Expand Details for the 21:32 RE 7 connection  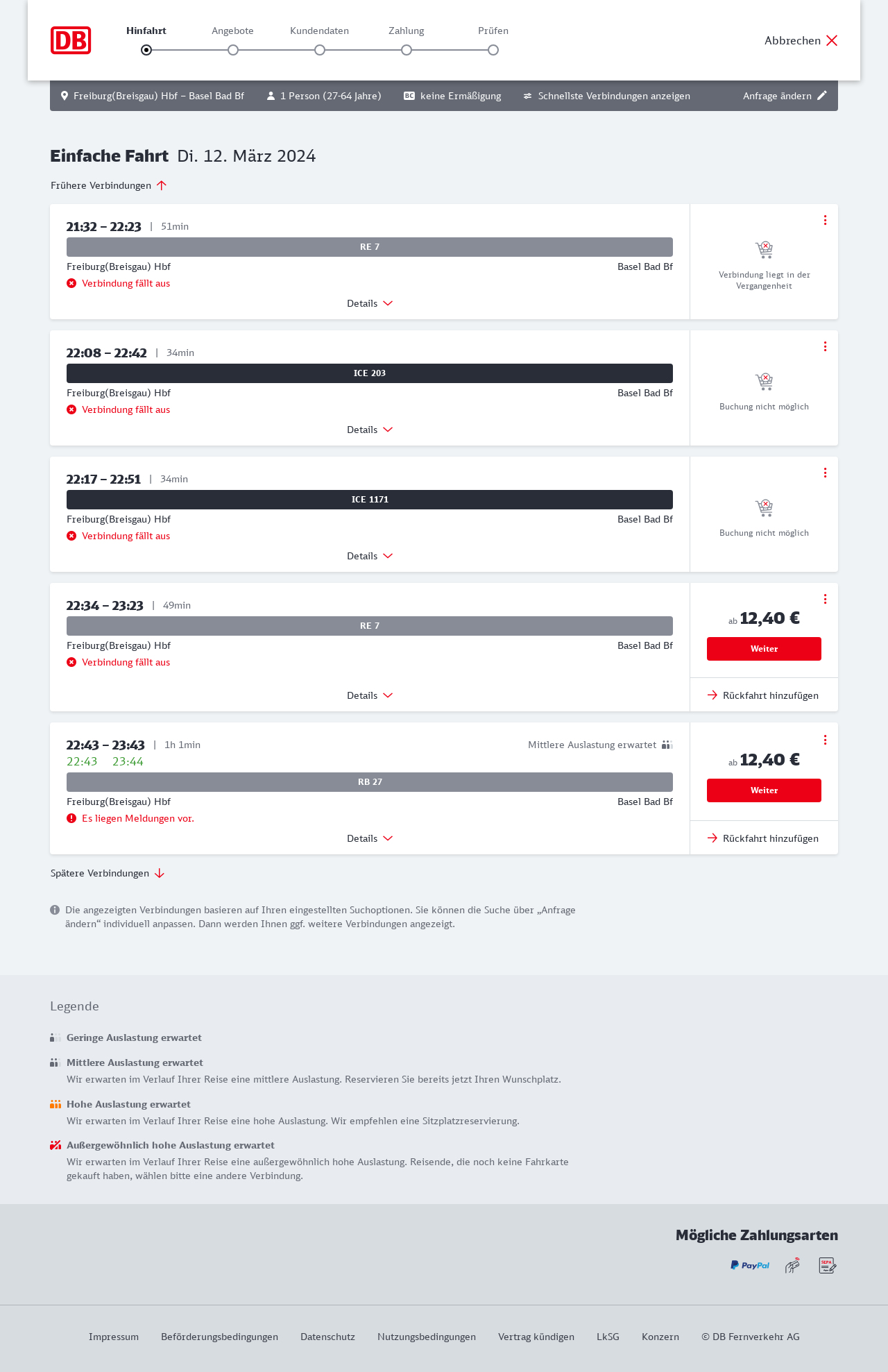click(x=370, y=303)
